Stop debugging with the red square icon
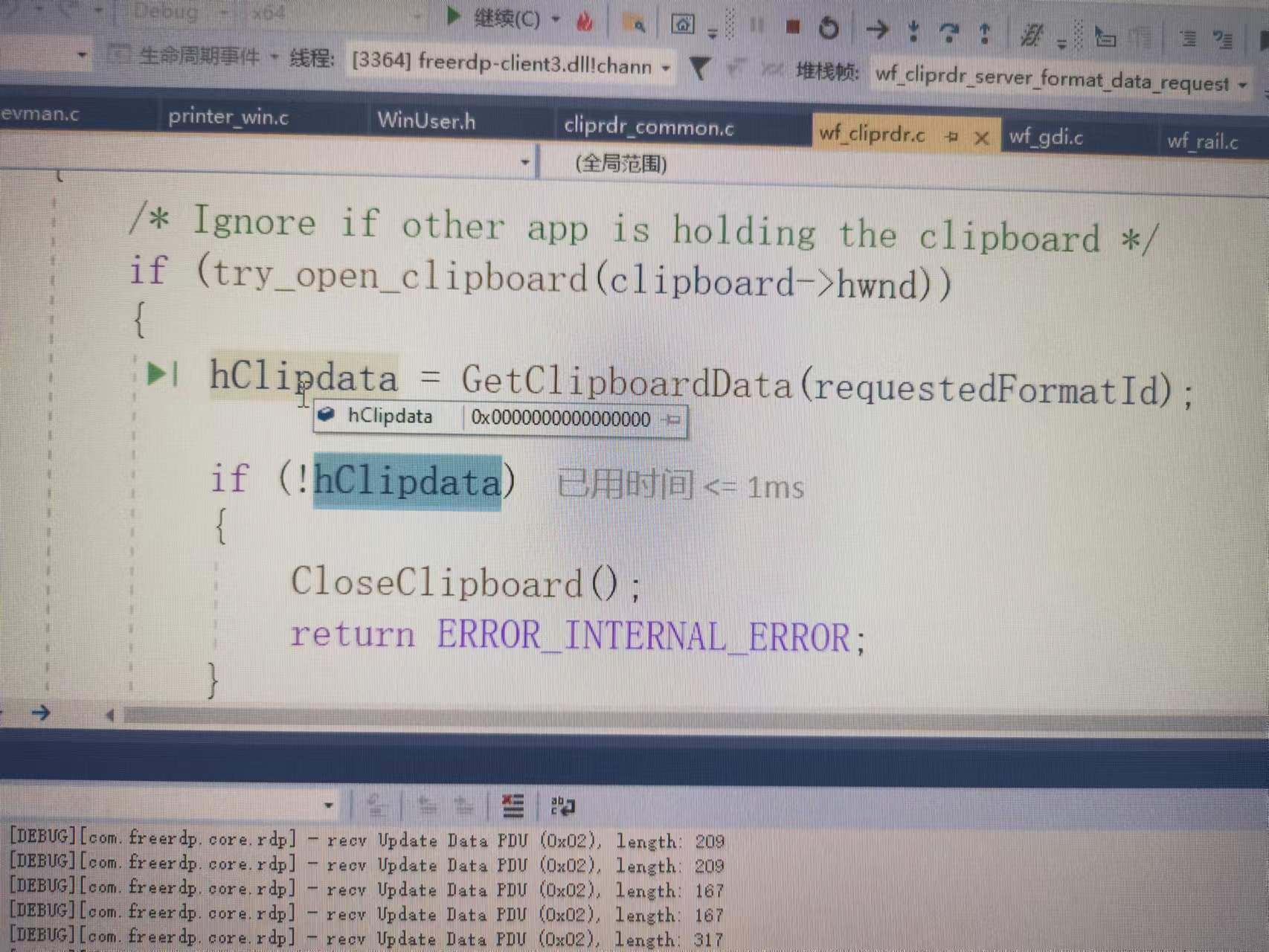Screen dimensions: 1269x952 pyautogui.click(x=793, y=28)
